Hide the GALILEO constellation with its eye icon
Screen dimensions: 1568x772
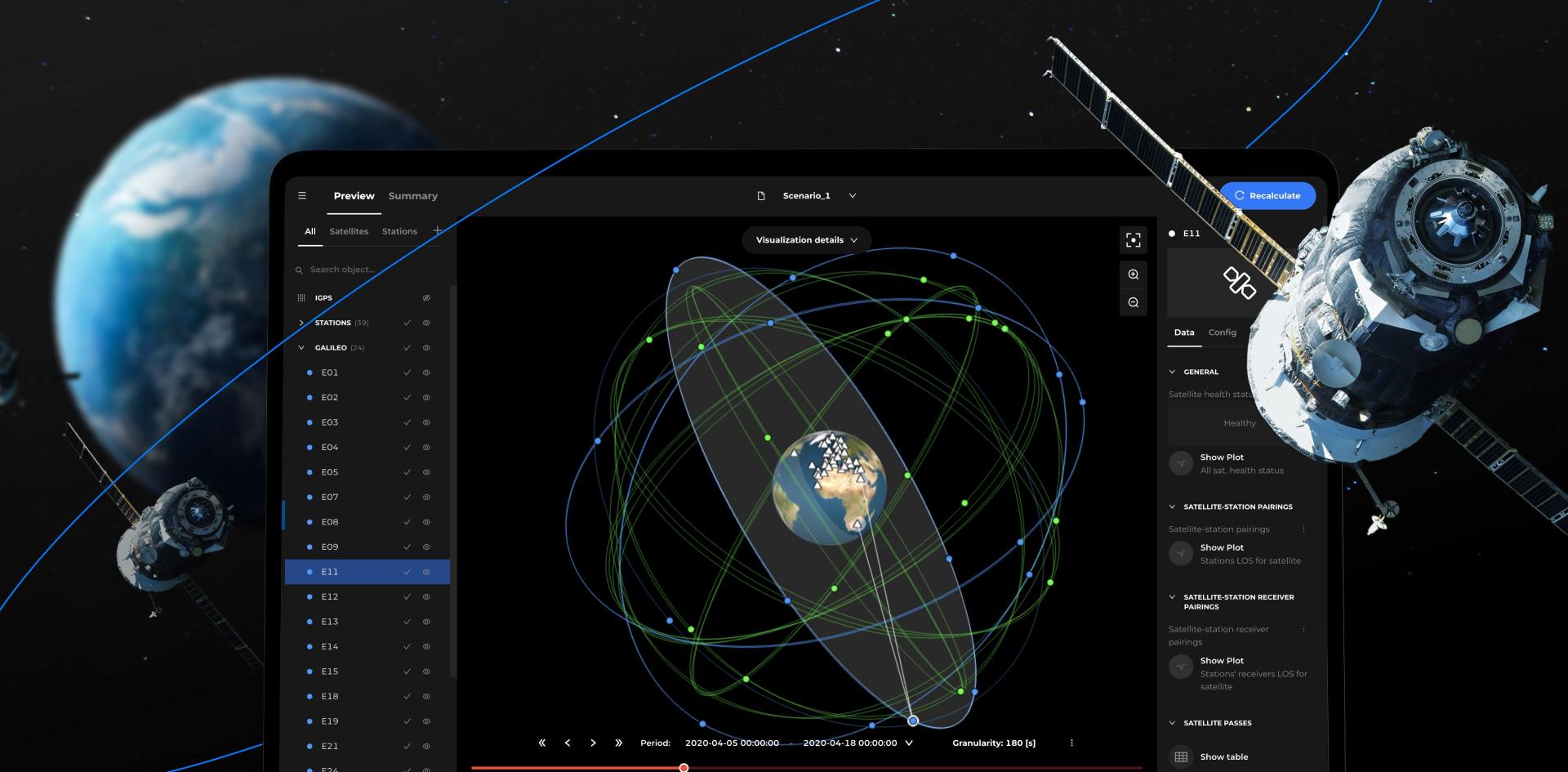point(425,347)
